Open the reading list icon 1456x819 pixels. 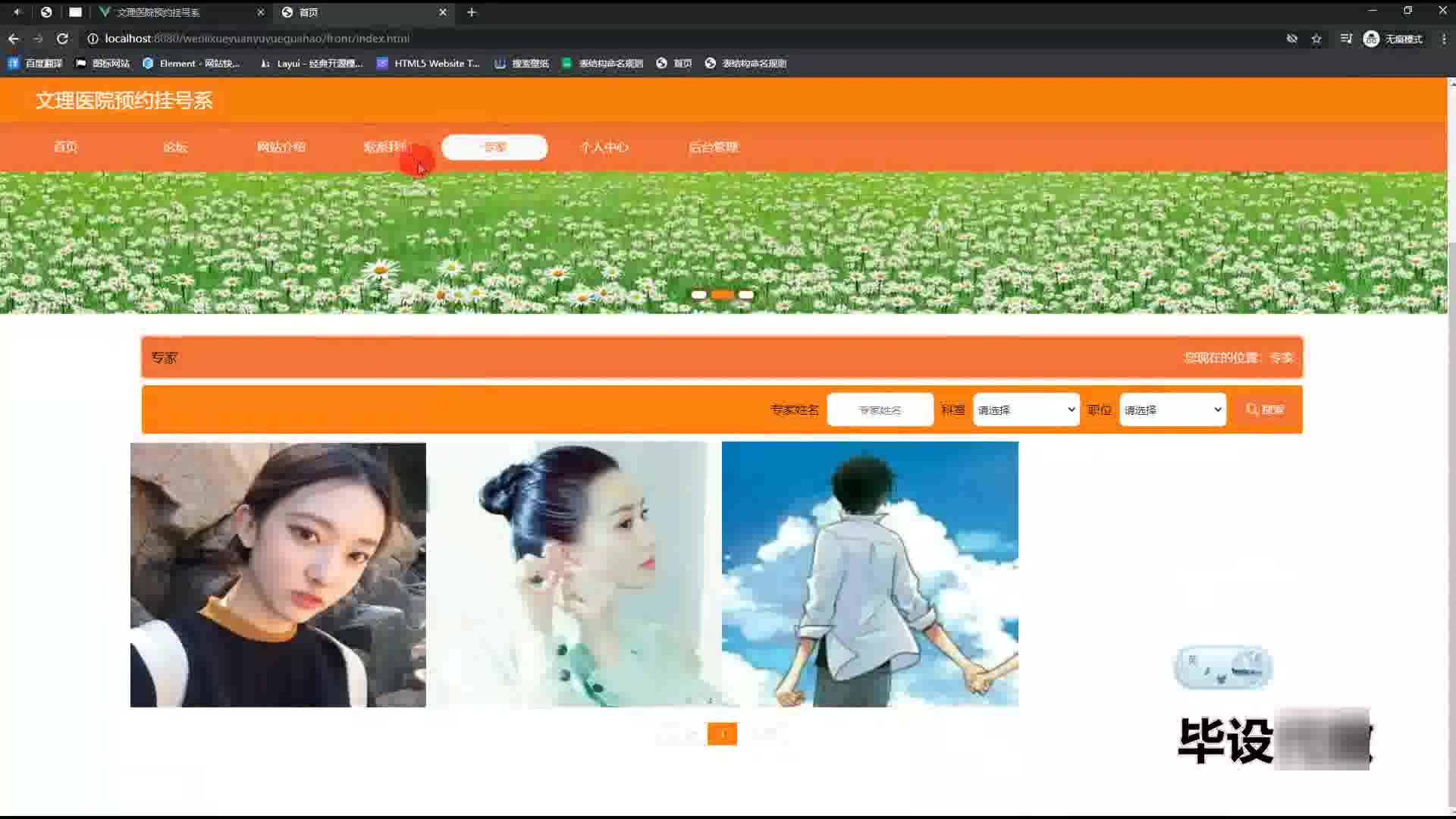1345,39
